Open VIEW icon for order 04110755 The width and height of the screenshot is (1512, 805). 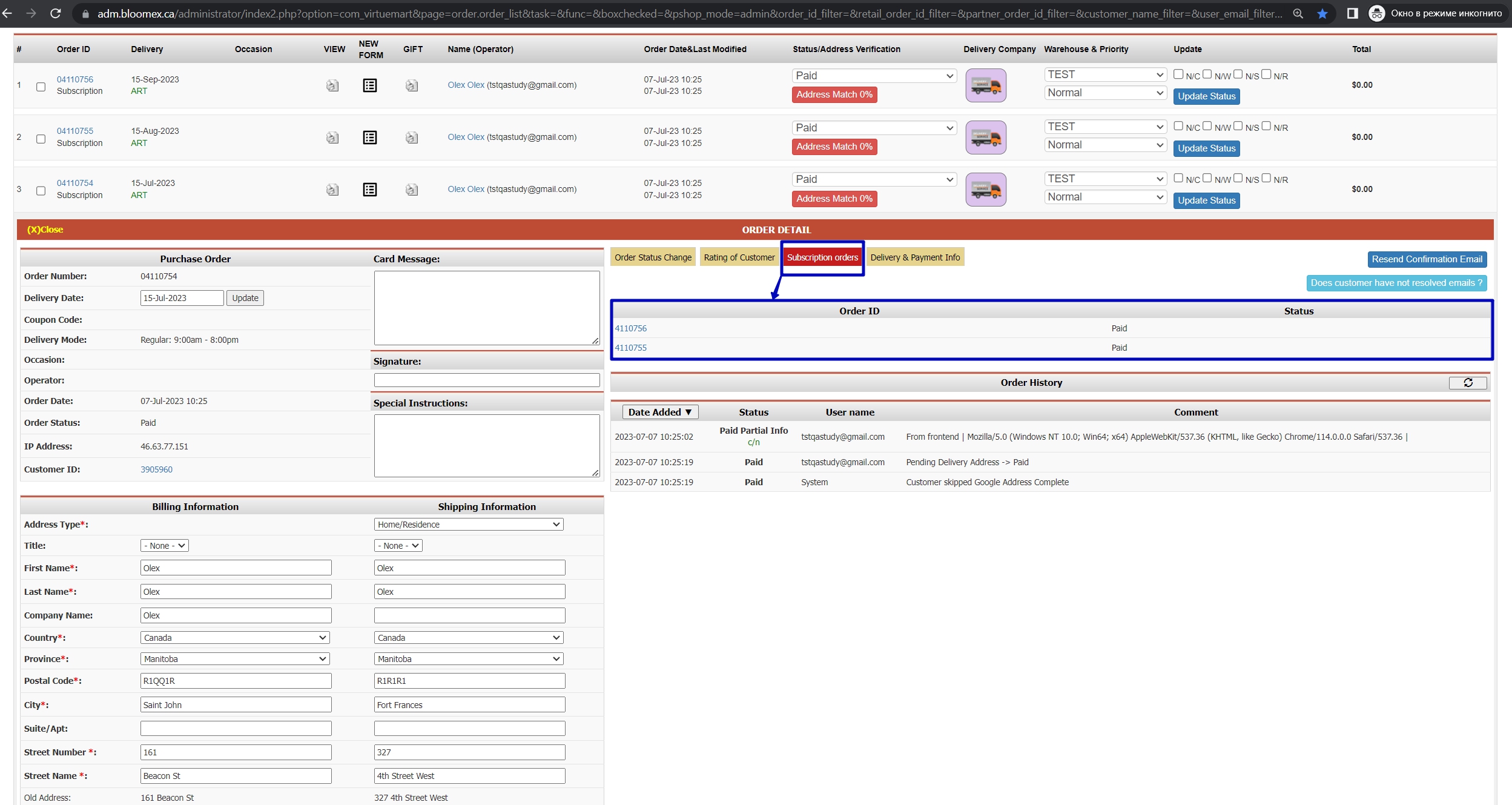coord(332,137)
